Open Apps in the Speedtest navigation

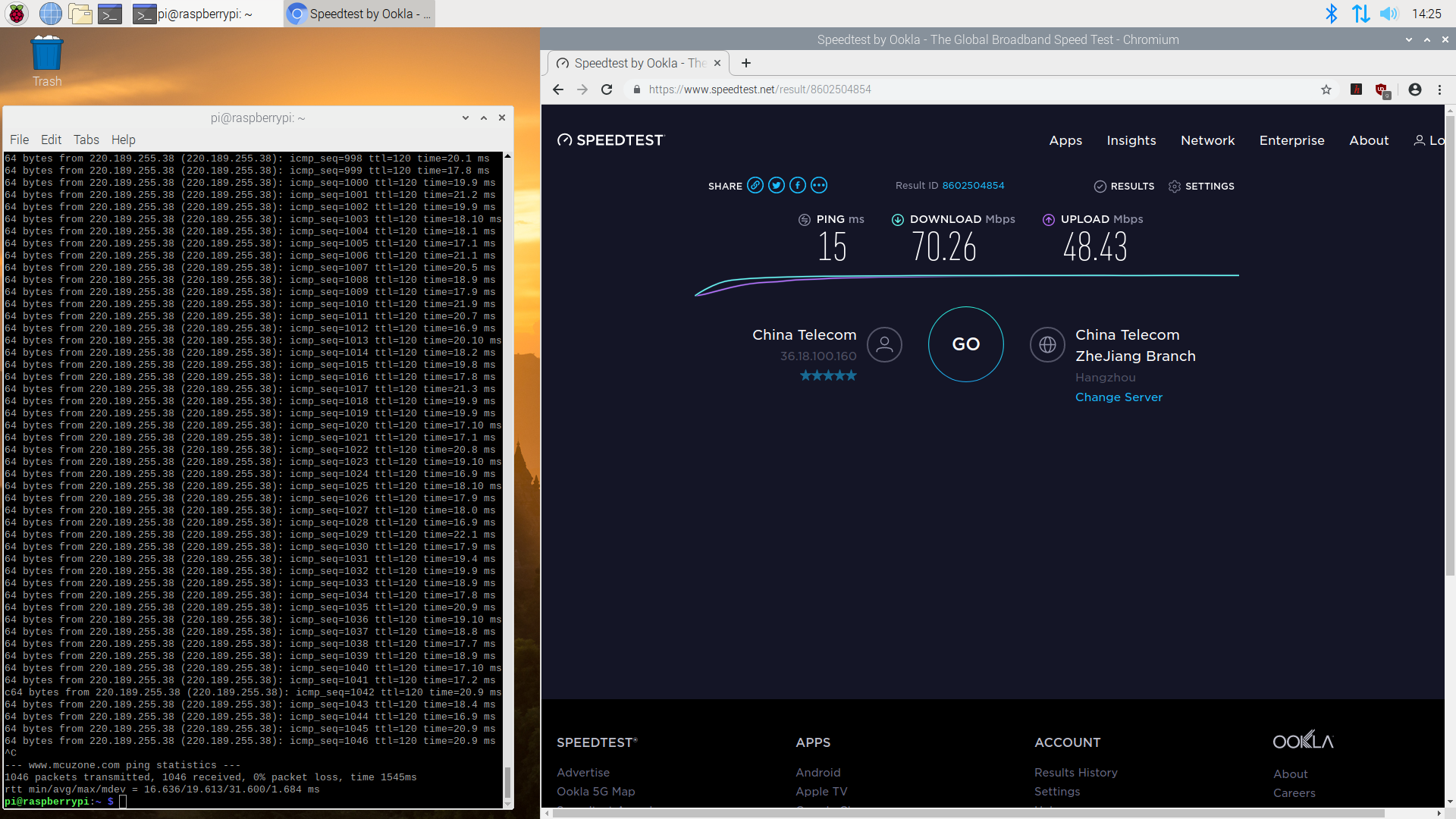1065,140
